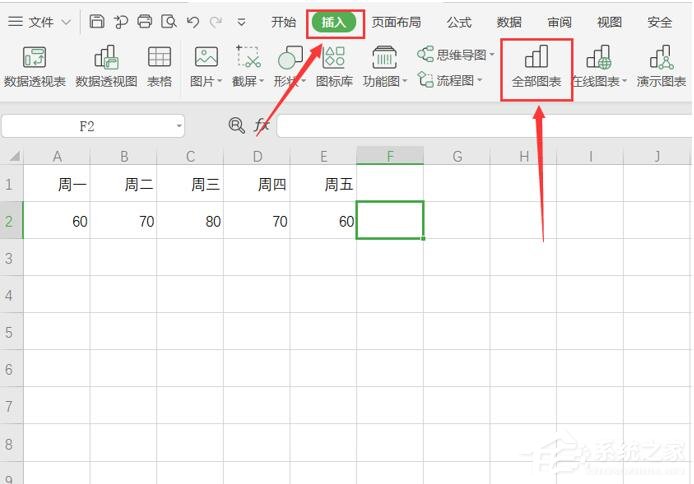Viewport: 694px width, 484px height.
Task: Open All Charts (全部图表)
Action: pyautogui.click(x=536, y=67)
